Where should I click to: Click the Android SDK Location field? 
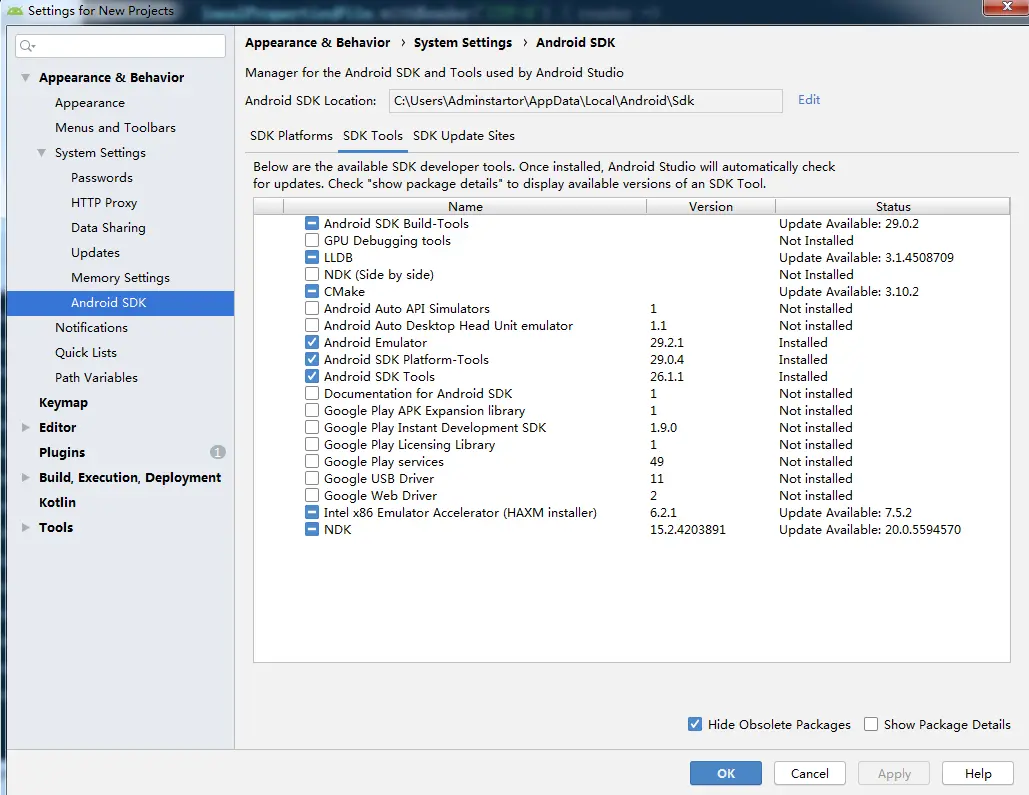[586, 101]
